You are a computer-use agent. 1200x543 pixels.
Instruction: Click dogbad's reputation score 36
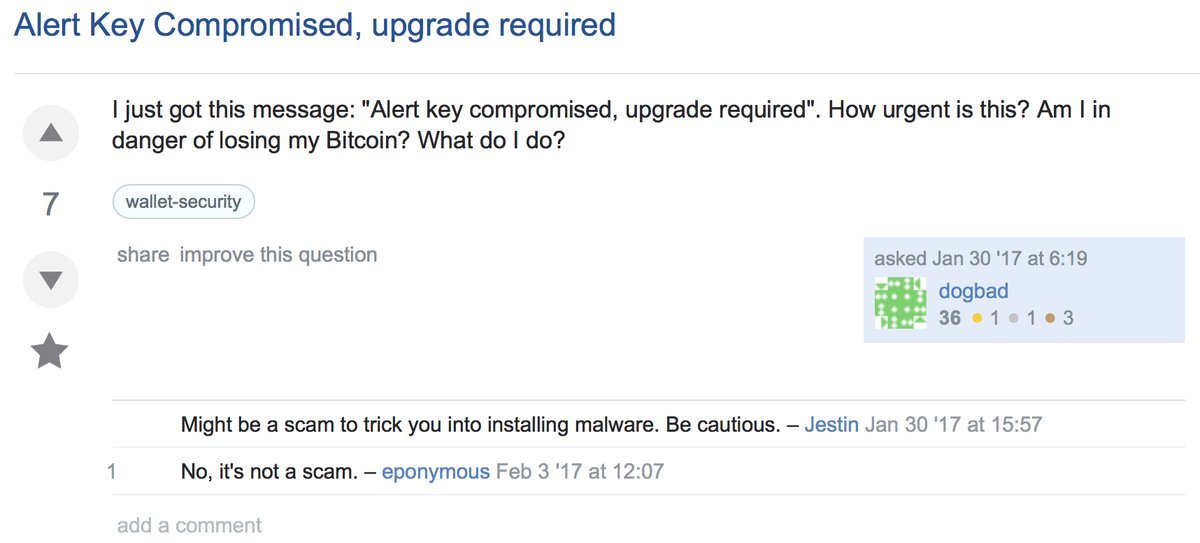[x=949, y=319]
